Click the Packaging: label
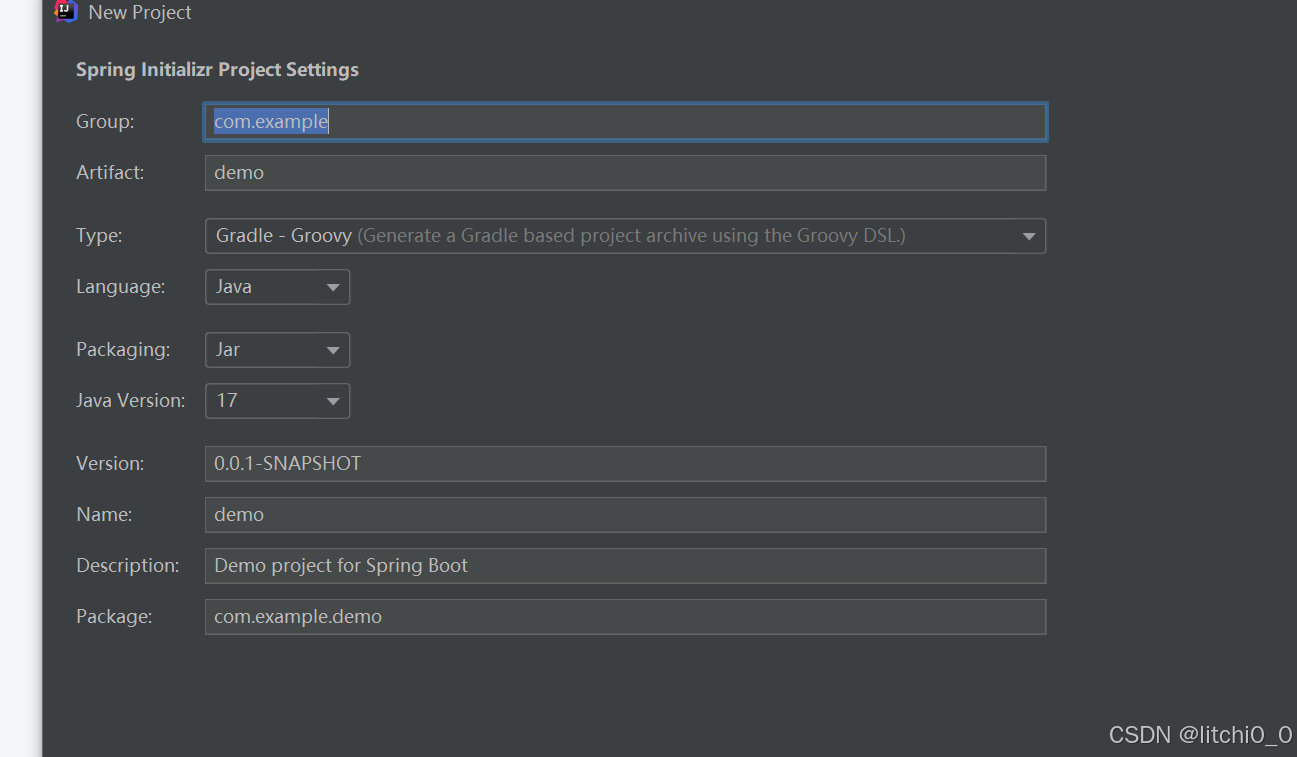1297x757 pixels. pyautogui.click(x=123, y=350)
